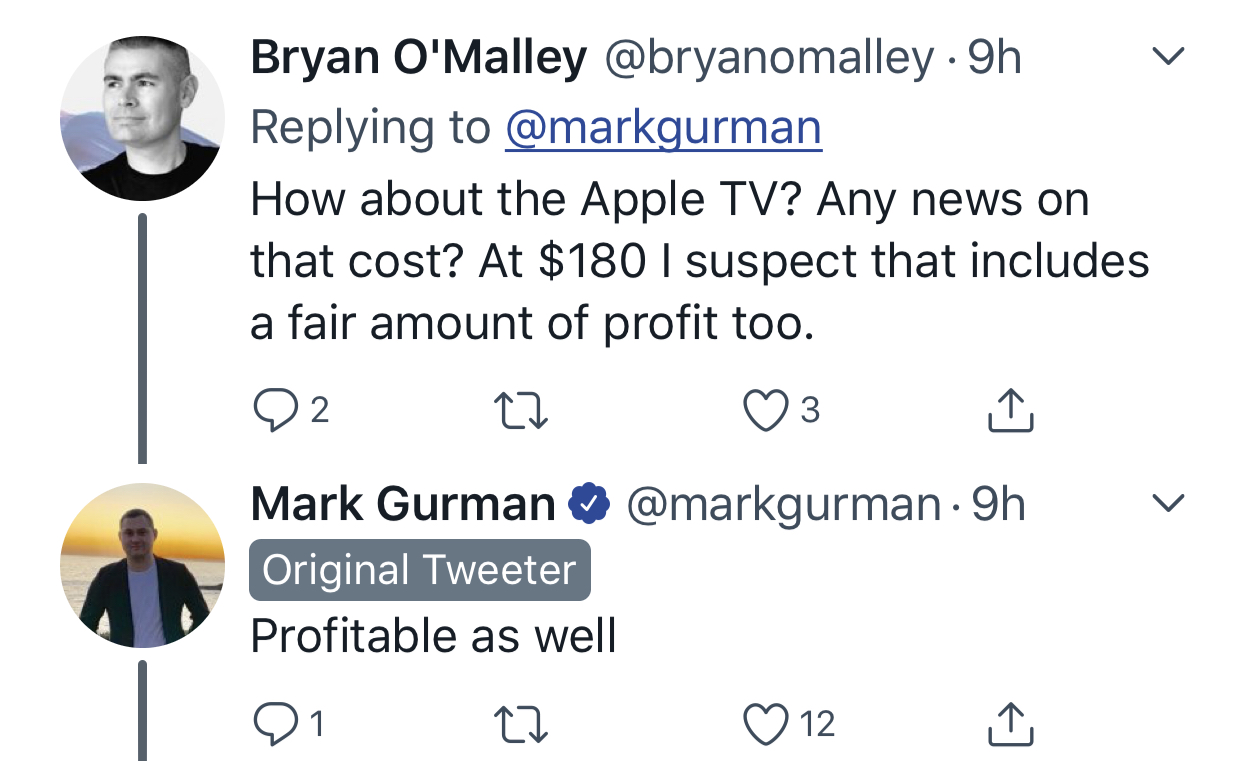Like Mark Gurman's reply tweet
This screenshot has width=1242, height=761.
tap(767, 724)
